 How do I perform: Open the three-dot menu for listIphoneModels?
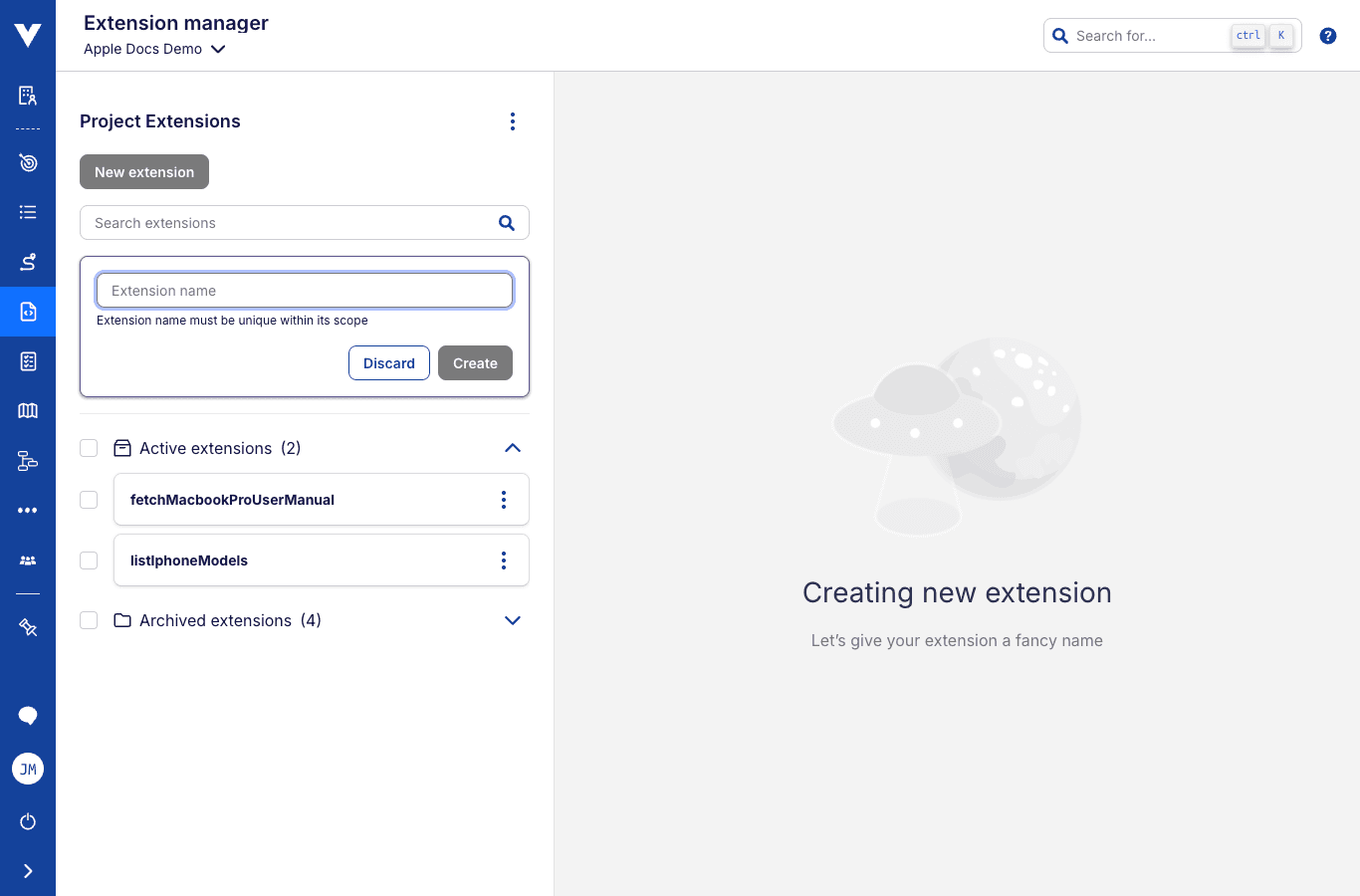click(504, 560)
